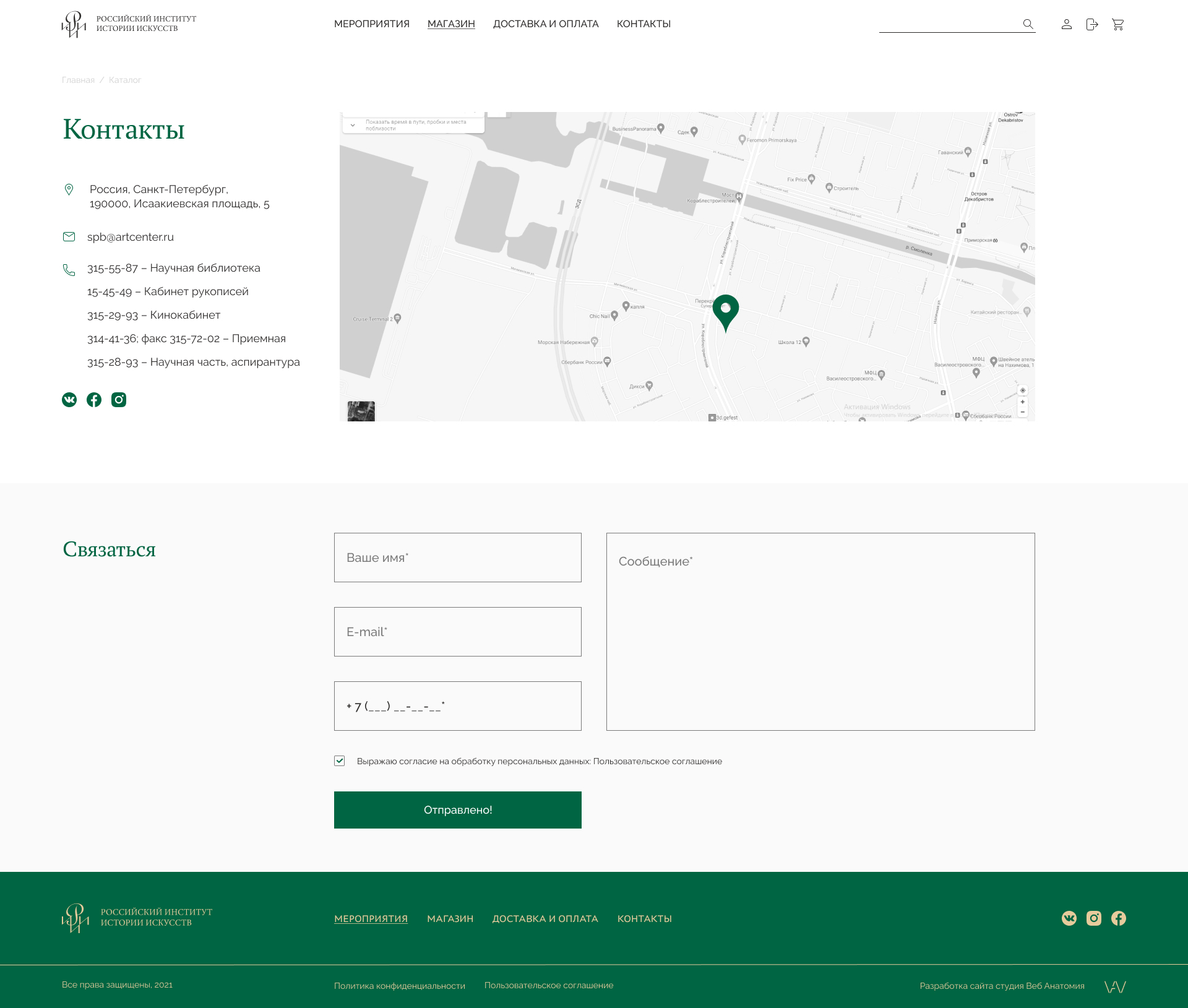Zoom in the map with plus button
The width and height of the screenshot is (1188, 1008).
click(1022, 402)
